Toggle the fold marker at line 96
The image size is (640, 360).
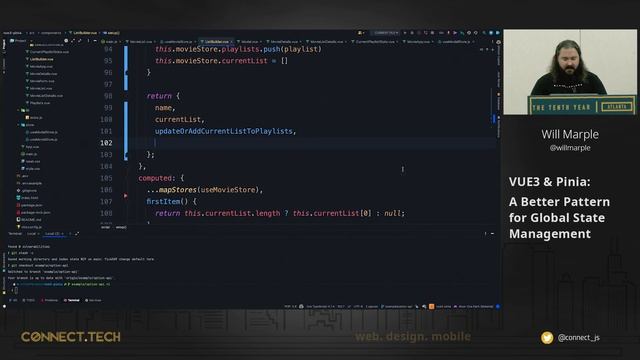pyautogui.click(x=126, y=73)
